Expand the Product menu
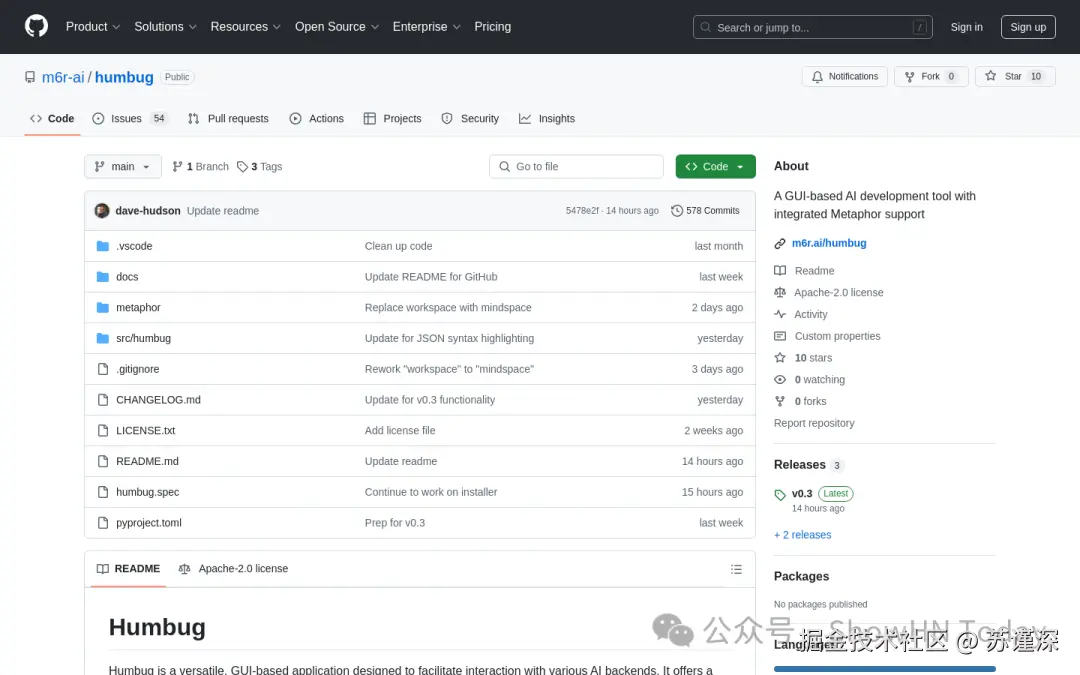Image resolution: width=1080 pixels, height=675 pixels. point(93,27)
